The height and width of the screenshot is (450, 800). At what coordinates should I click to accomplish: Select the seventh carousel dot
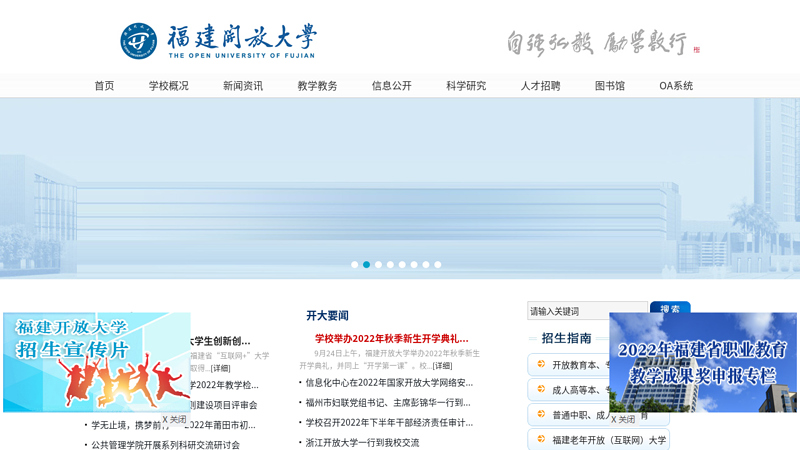coord(426,264)
